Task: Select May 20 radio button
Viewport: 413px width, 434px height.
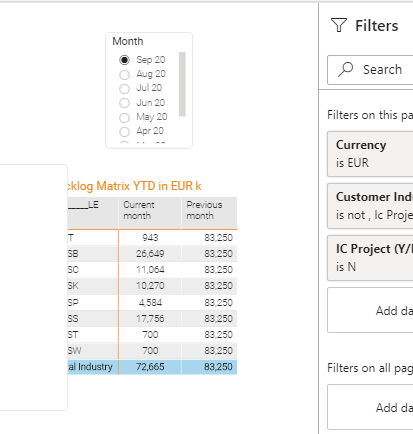Action: (x=124, y=118)
